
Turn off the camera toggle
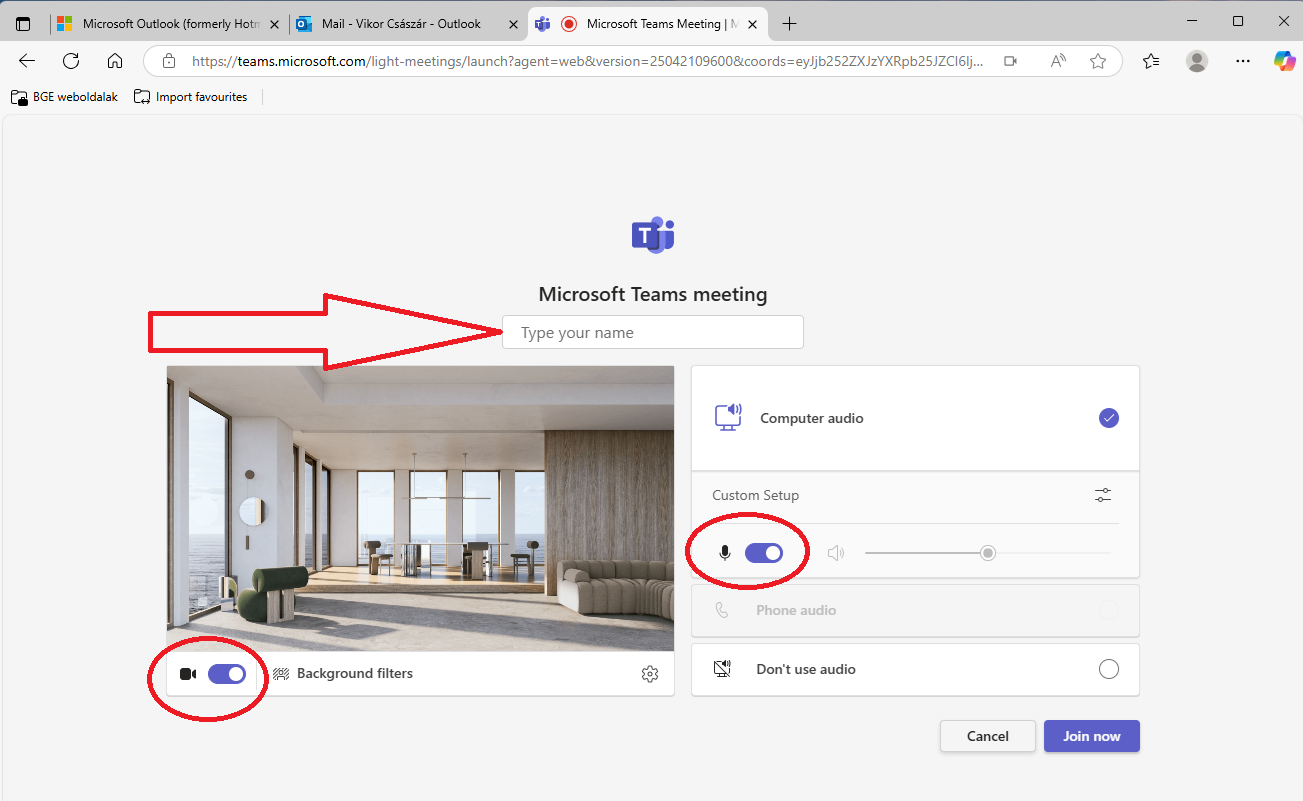pyautogui.click(x=227, y=674)
